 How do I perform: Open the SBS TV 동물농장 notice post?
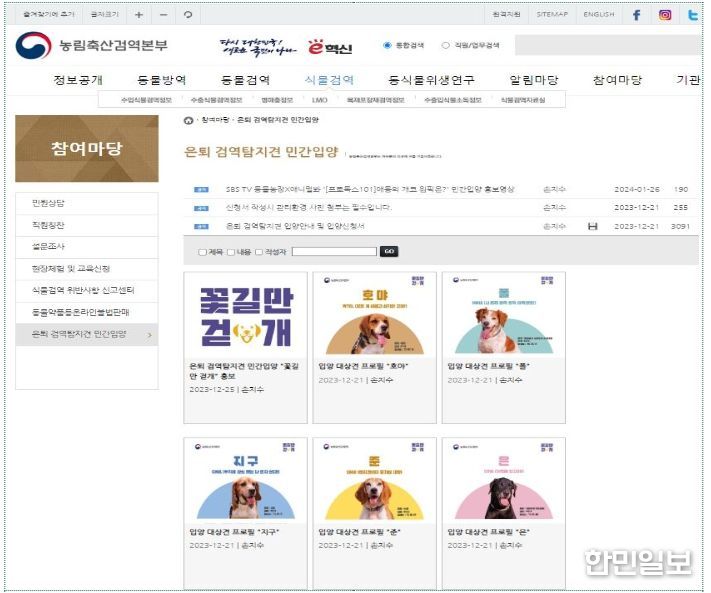(370, 190)
